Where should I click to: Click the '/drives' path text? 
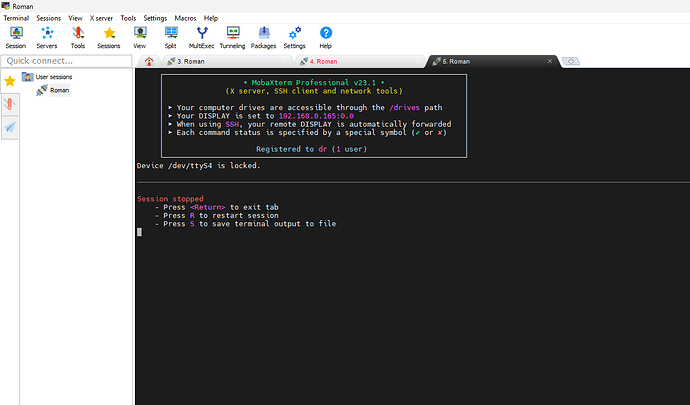(x=404, y=107)
